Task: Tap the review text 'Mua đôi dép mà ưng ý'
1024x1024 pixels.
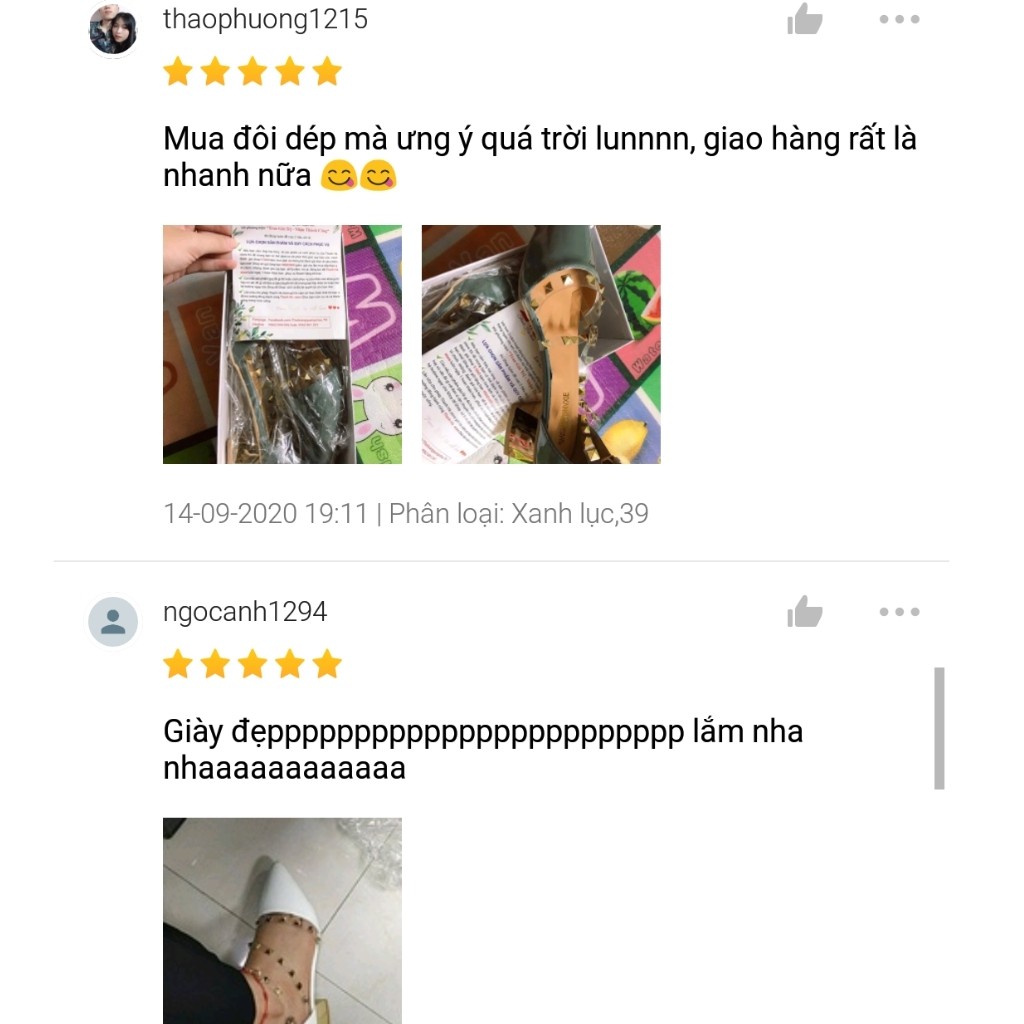Action: click(x=320, y=139)
